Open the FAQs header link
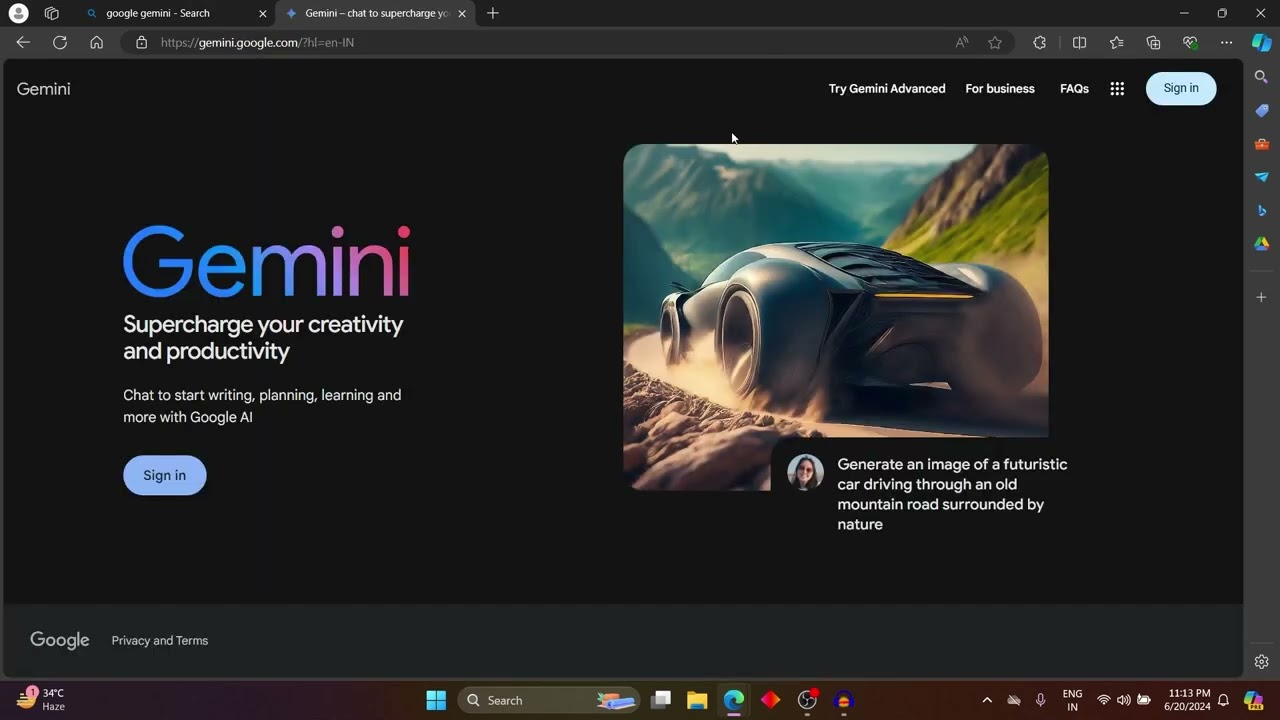 pos(1074,89)
